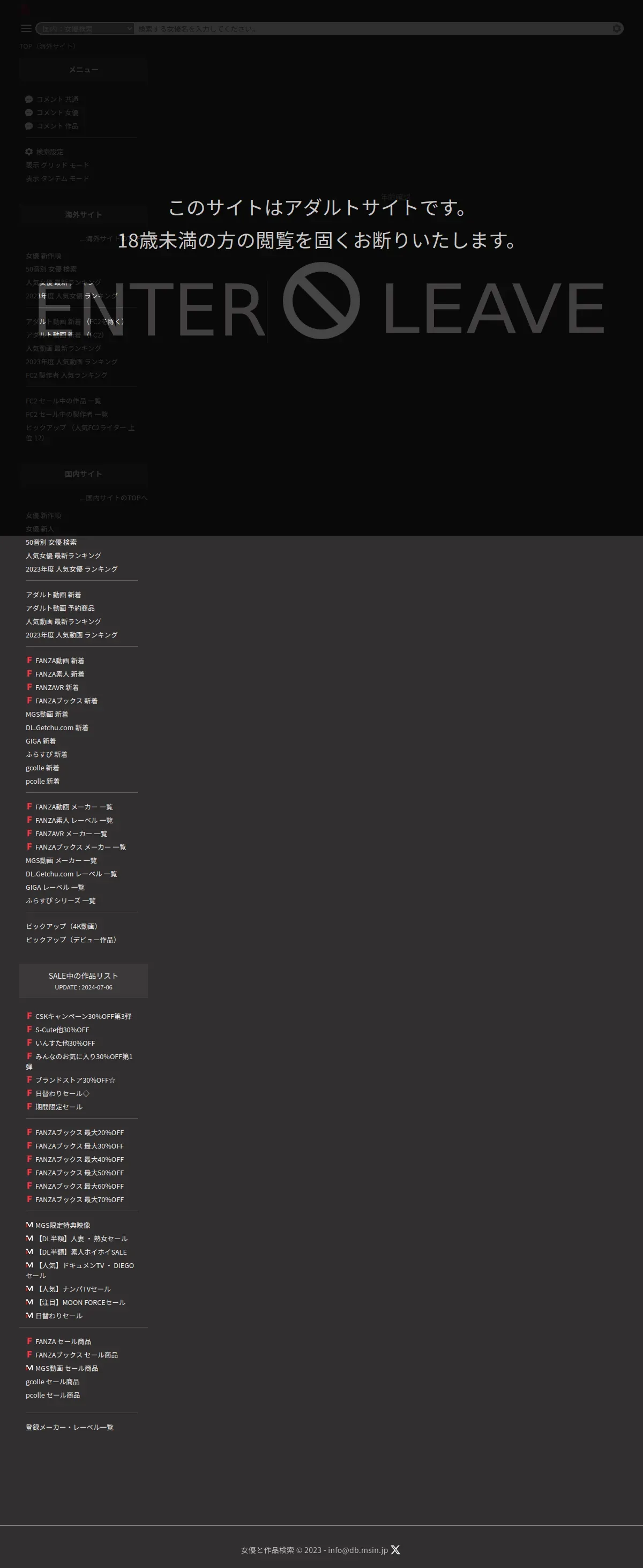The image size is (643, 1568).
Task: Click M icon beside 【人気】ナンパTVセール
Action: tap(29, 1288)
